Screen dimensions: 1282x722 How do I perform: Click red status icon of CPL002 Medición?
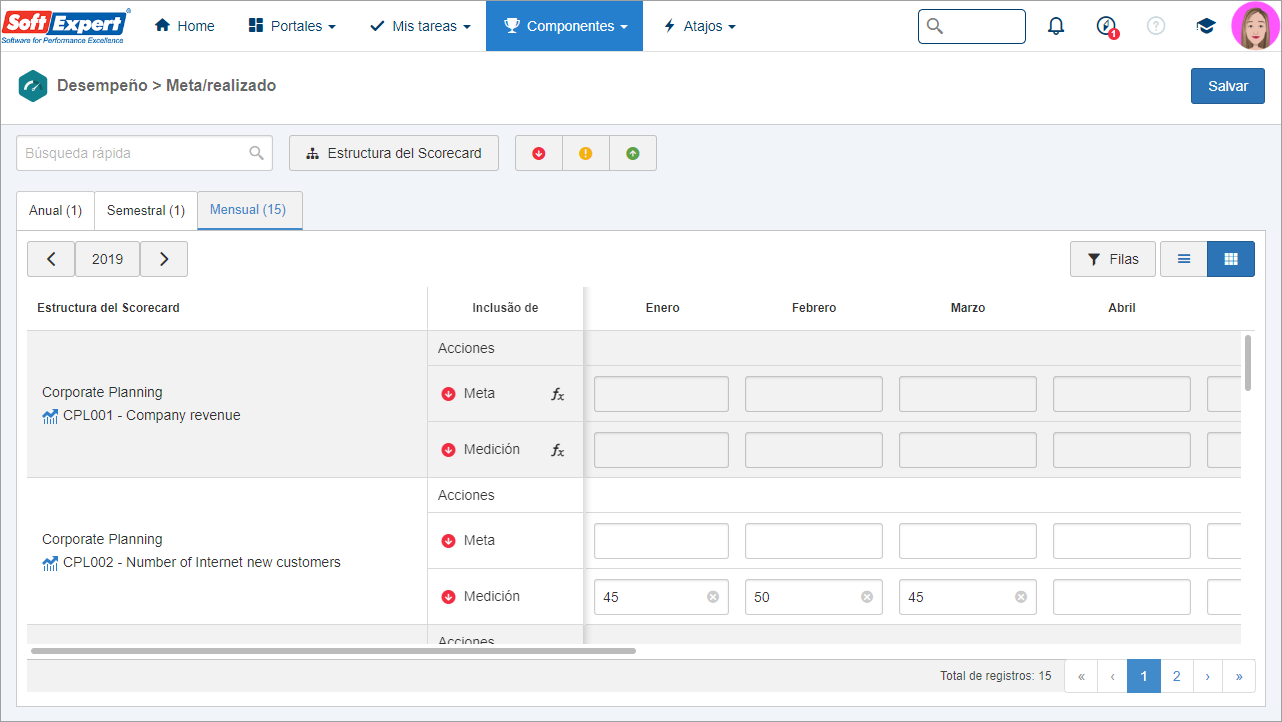click(448, 597)
